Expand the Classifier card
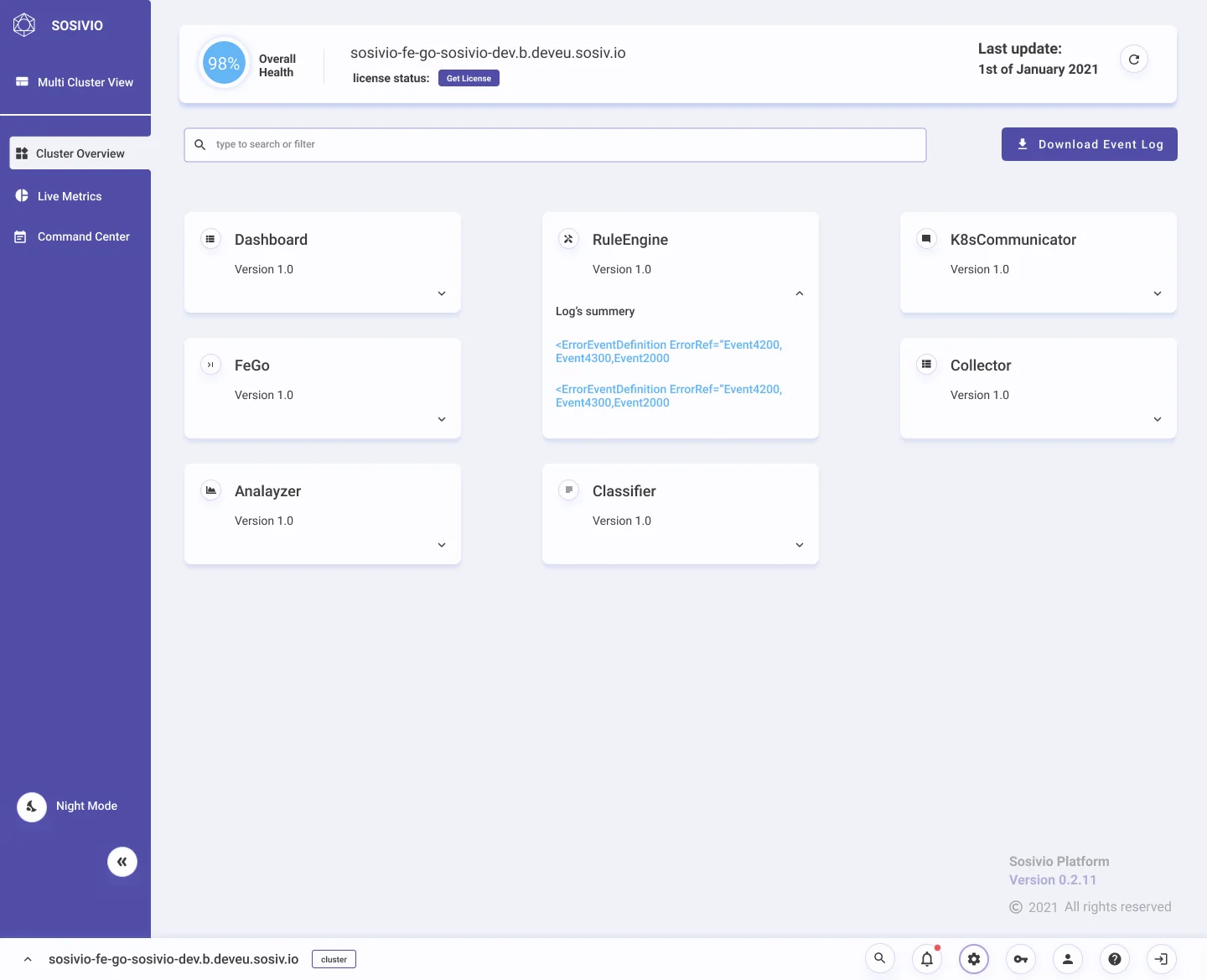 pyautogui.click(x=800, y=545)
